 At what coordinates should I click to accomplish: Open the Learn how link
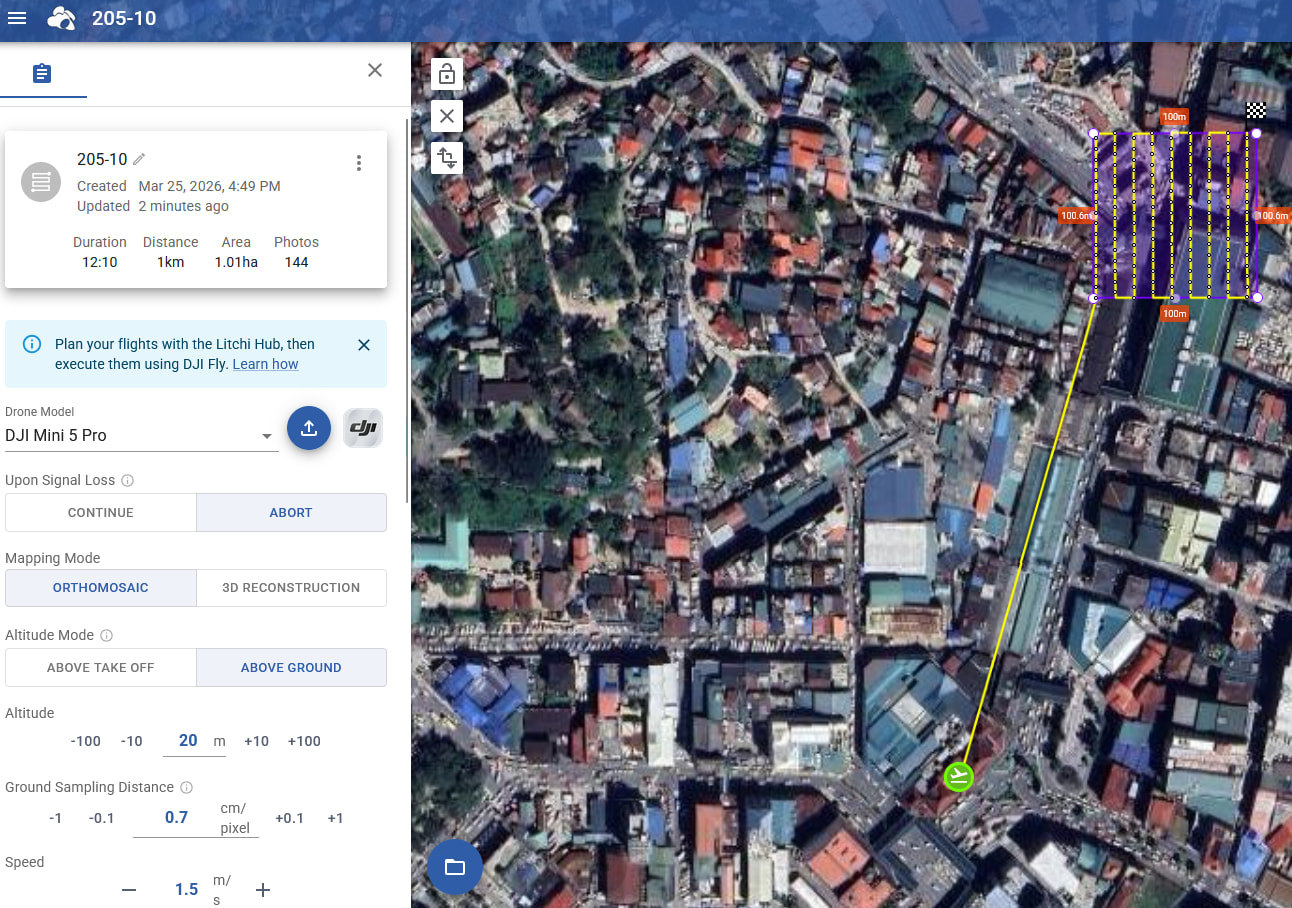click(x=265, y=364)
